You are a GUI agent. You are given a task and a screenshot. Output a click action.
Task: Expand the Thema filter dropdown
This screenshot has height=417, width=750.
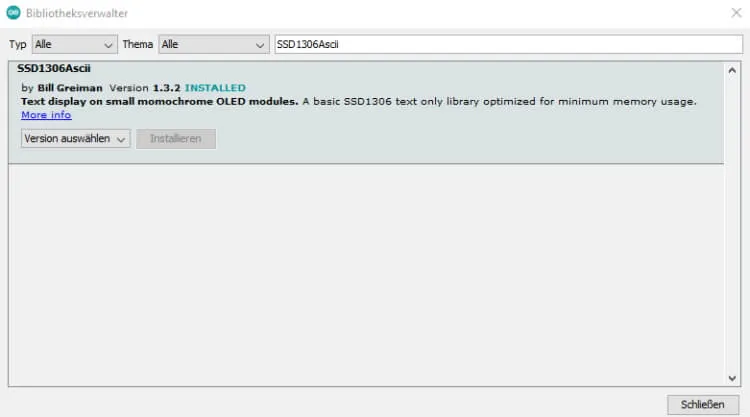pyautogui.click(x=213, y=45)
